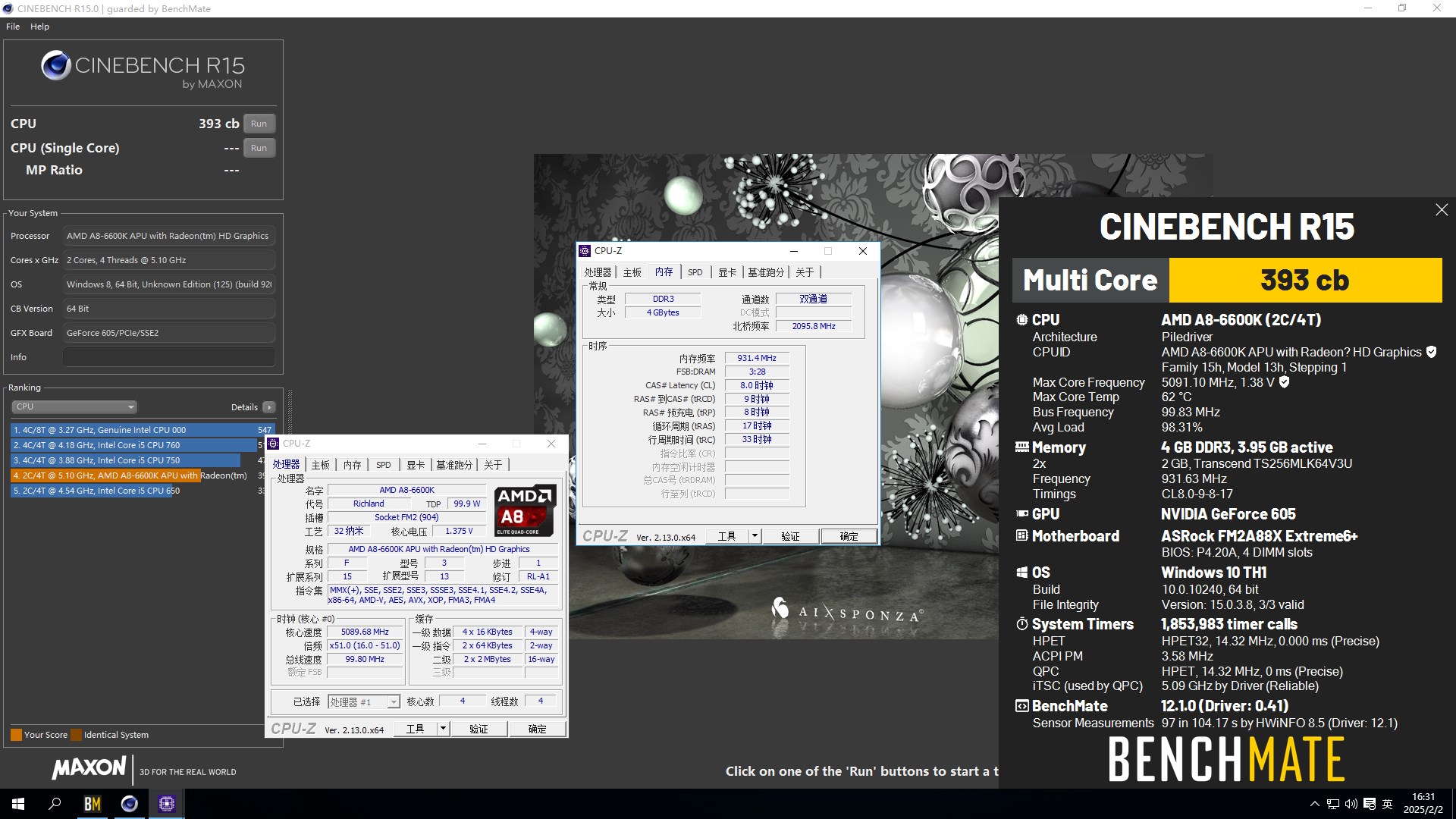Click the Motherboard icon in BenchMate panel
The width and height of the screenshot is (1456, 819).
click(x=1022, y=536)
